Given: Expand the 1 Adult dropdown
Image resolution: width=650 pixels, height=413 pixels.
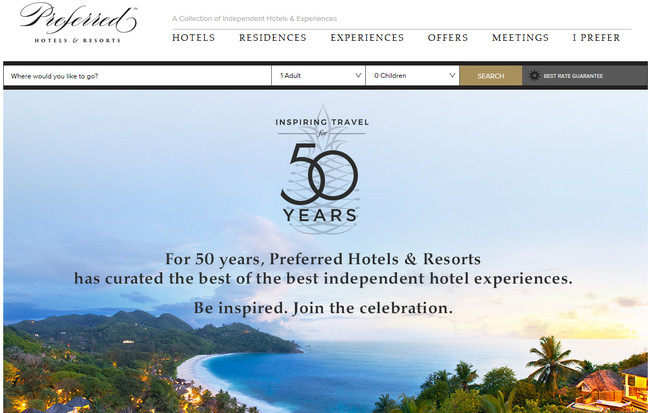Looking at the screenshot, I should [318, 75].
